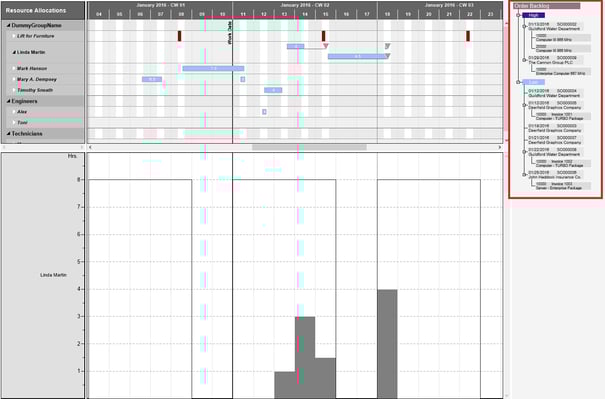Expand the Lift for Furniture row

[x=14, y=36]
